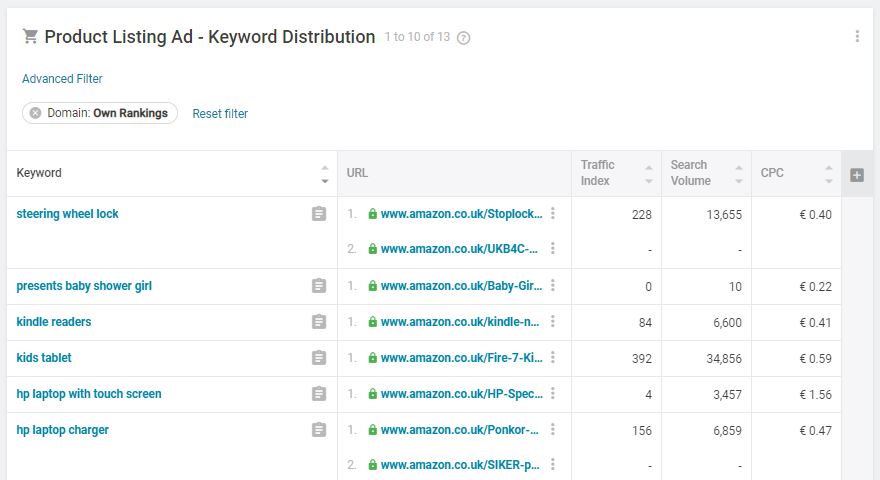The width and height of the screenshot is (880, 480).
Task: Select traffic index value 156
Action: coord(641,431)
